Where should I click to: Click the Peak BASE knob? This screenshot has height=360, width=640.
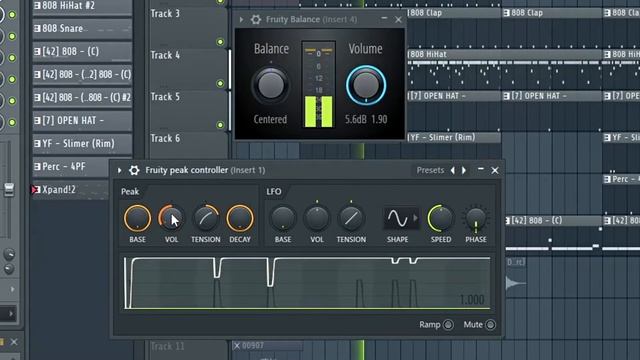click(x=138, y=218)
